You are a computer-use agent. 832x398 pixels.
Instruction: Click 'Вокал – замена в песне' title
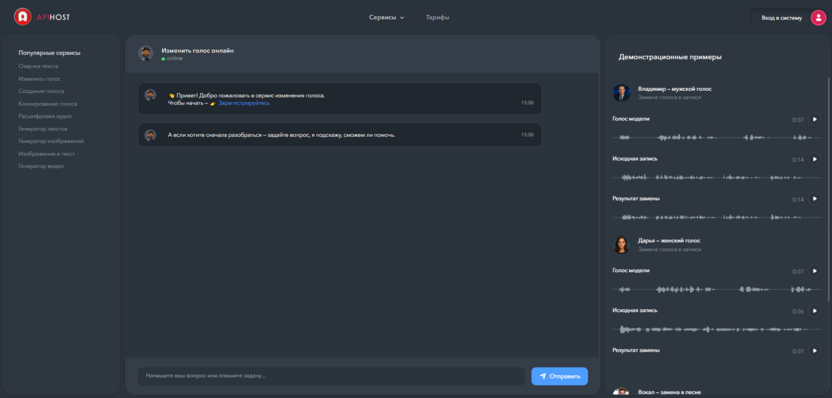(x=669, y=392)
